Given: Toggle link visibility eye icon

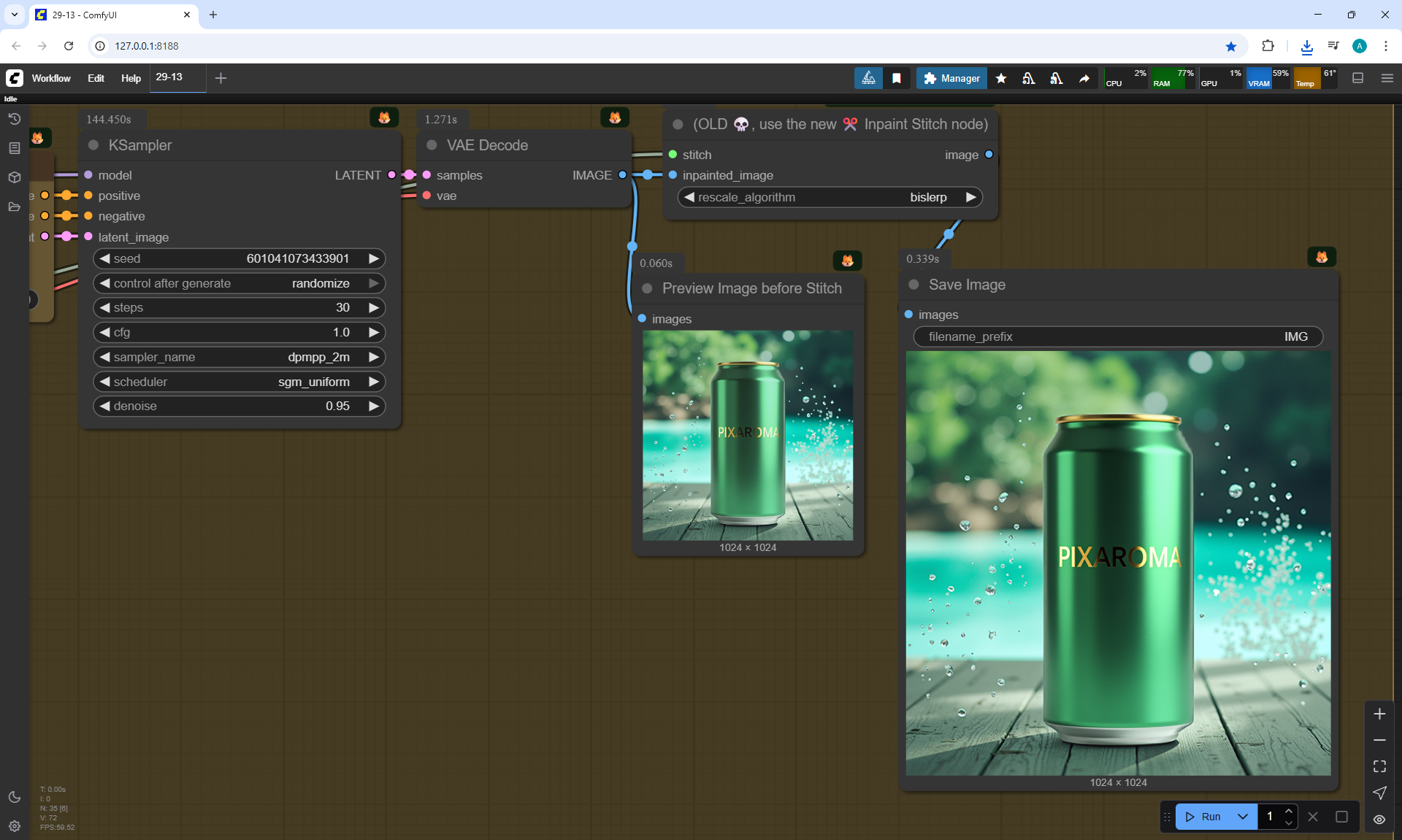Looking at the screenshot, I should click(1379, 819).
